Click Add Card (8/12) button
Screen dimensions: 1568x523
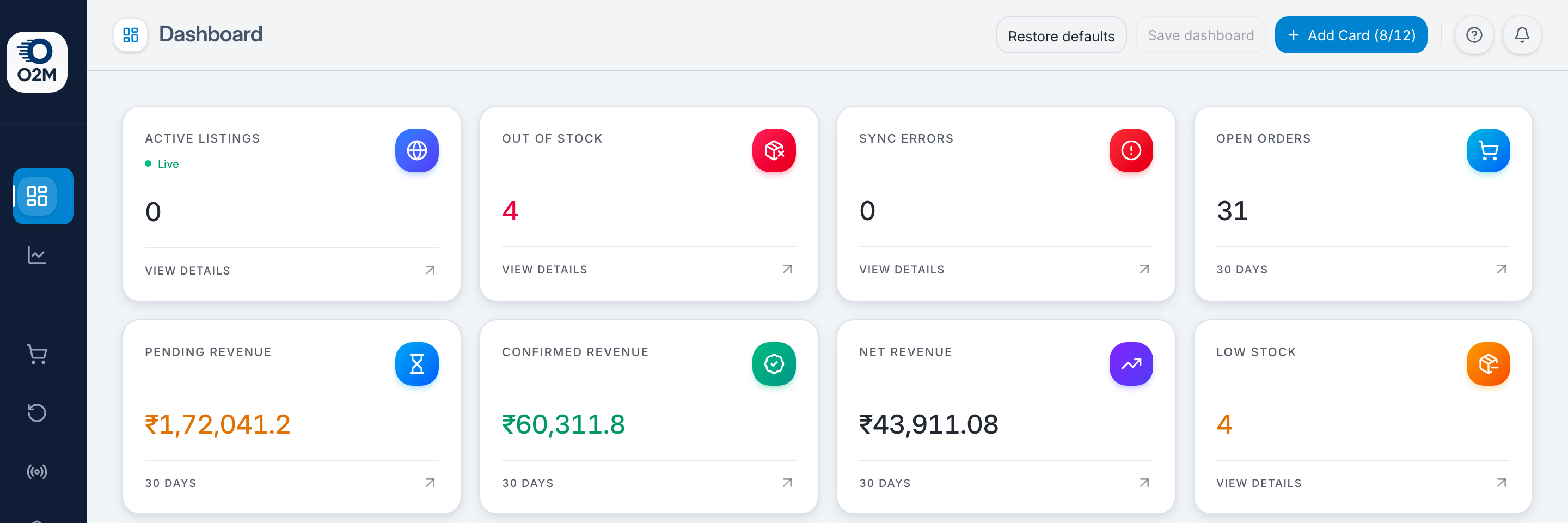pyautogui.click(x=1351, y=35)
